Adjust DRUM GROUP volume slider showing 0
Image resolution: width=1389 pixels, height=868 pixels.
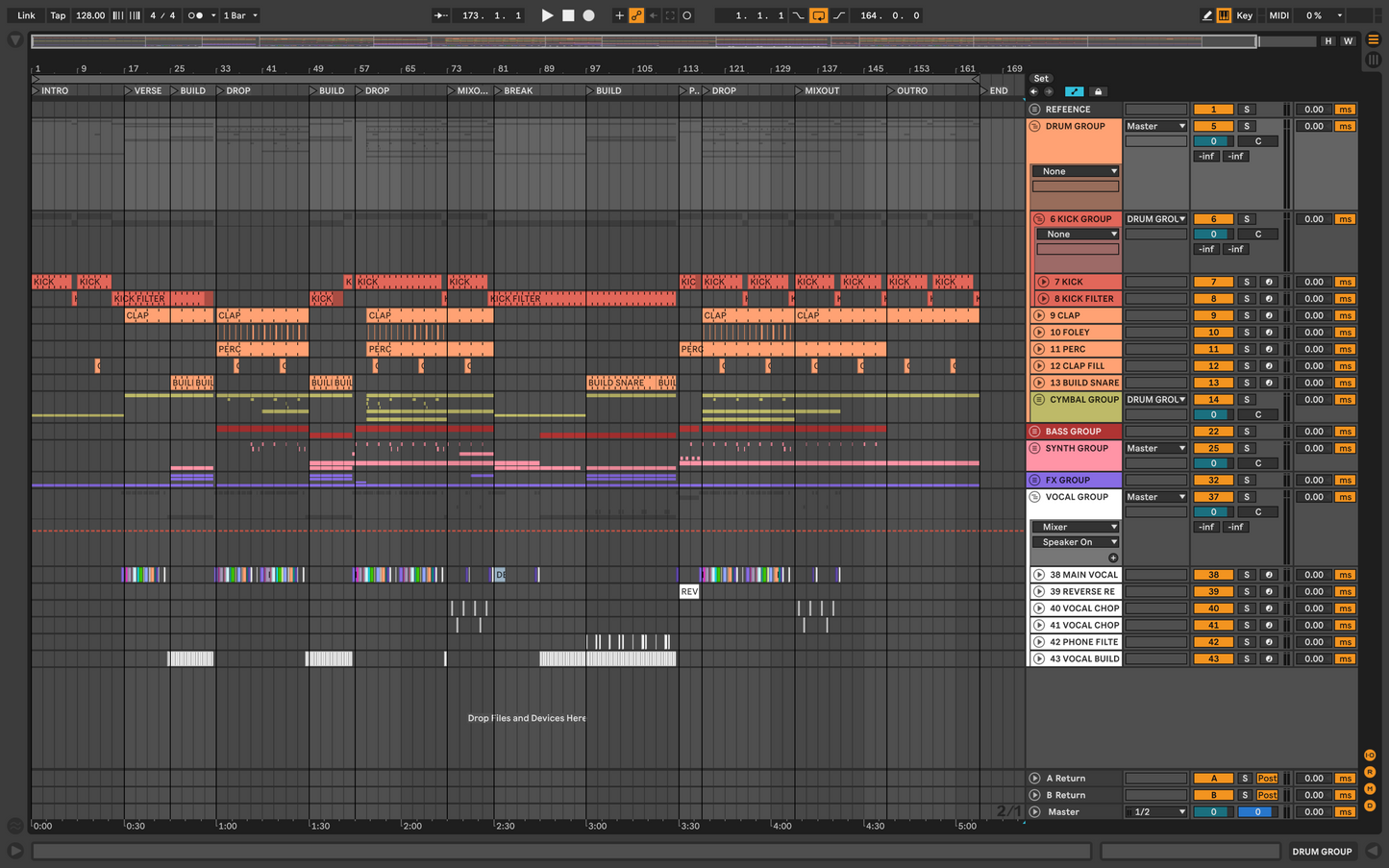[1213, 141]
